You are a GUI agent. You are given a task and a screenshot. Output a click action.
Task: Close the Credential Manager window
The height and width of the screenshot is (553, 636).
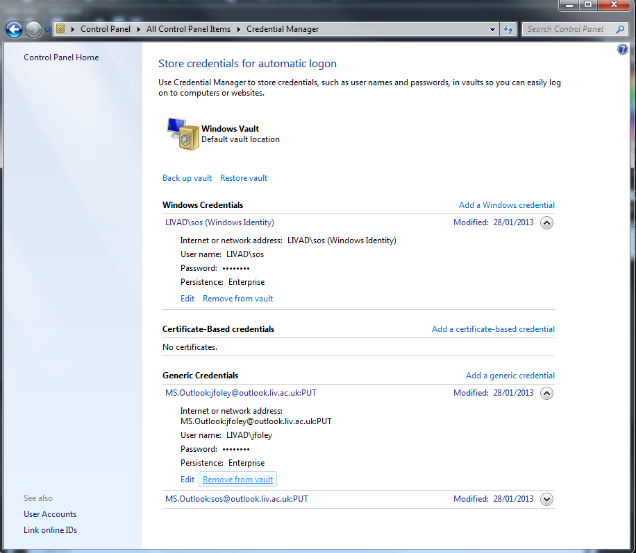(614, 5)
